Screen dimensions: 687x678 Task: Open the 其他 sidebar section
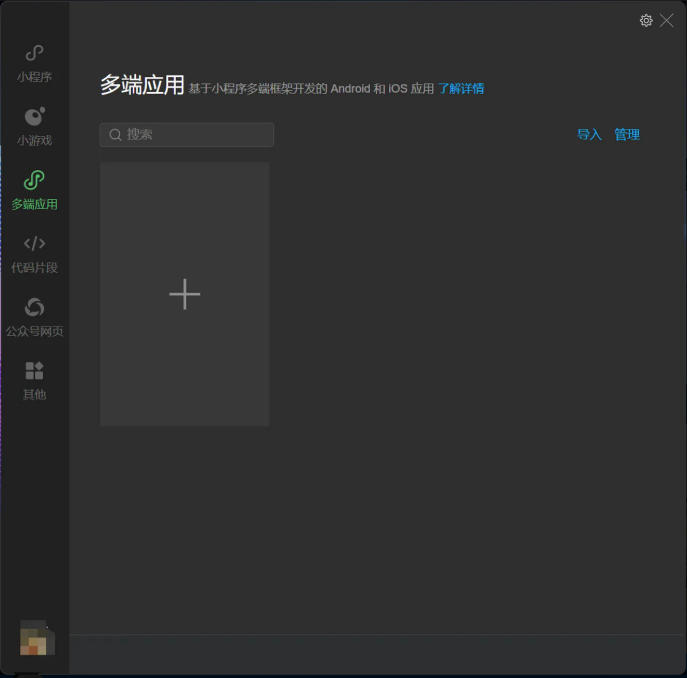click(x=34, y=380)
